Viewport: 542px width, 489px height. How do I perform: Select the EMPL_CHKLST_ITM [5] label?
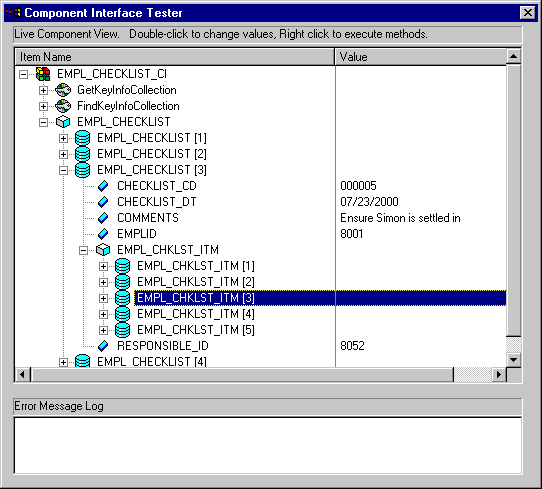pyautogui.click(x=196, y=330)
